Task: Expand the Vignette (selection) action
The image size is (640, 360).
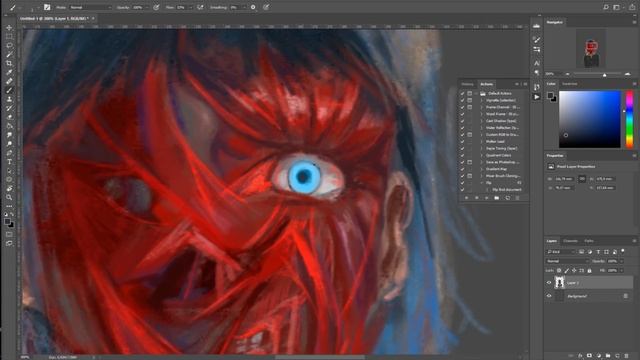Action: tap(482, 100)
